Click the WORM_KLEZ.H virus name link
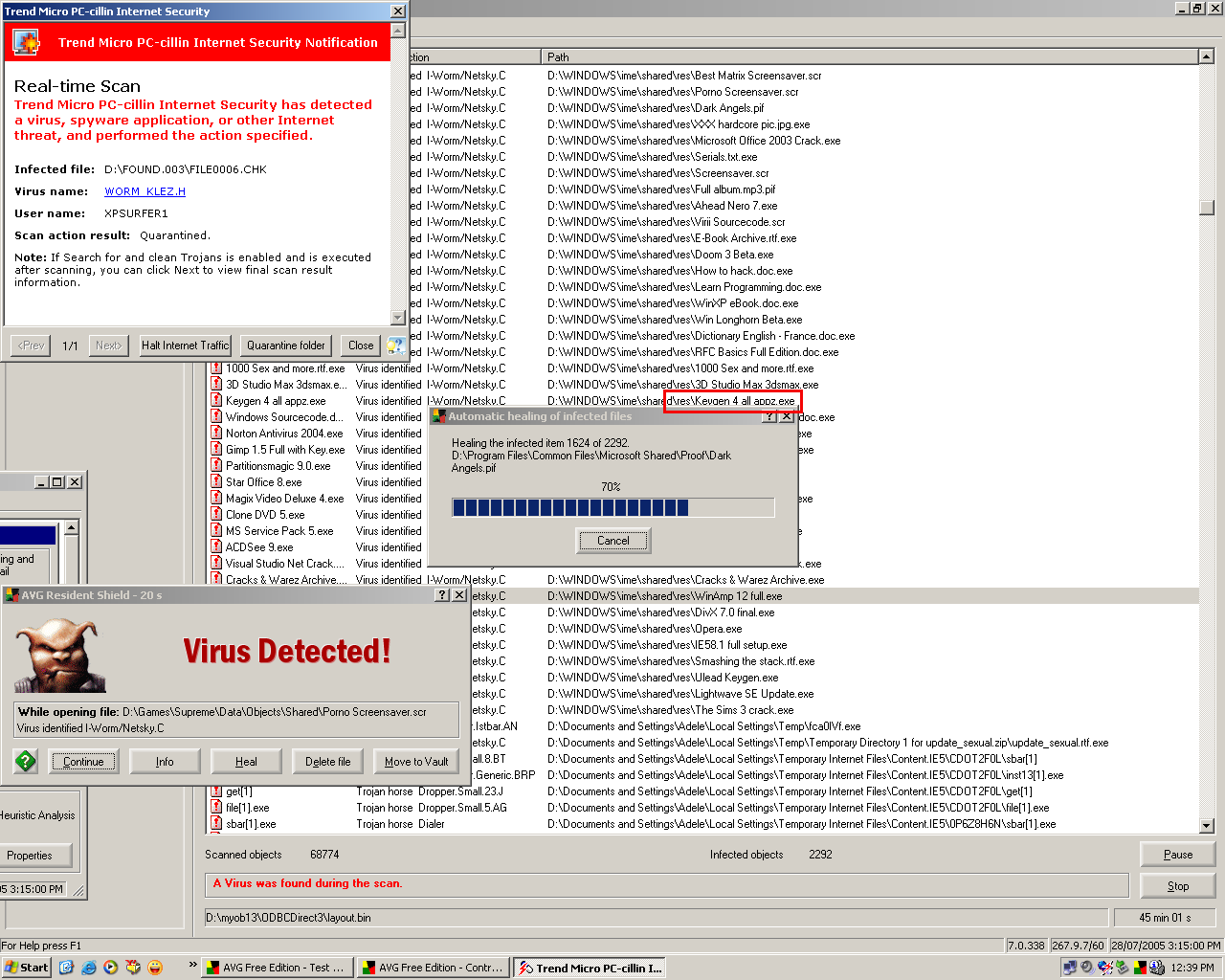1225x980 pixels. 145,191
